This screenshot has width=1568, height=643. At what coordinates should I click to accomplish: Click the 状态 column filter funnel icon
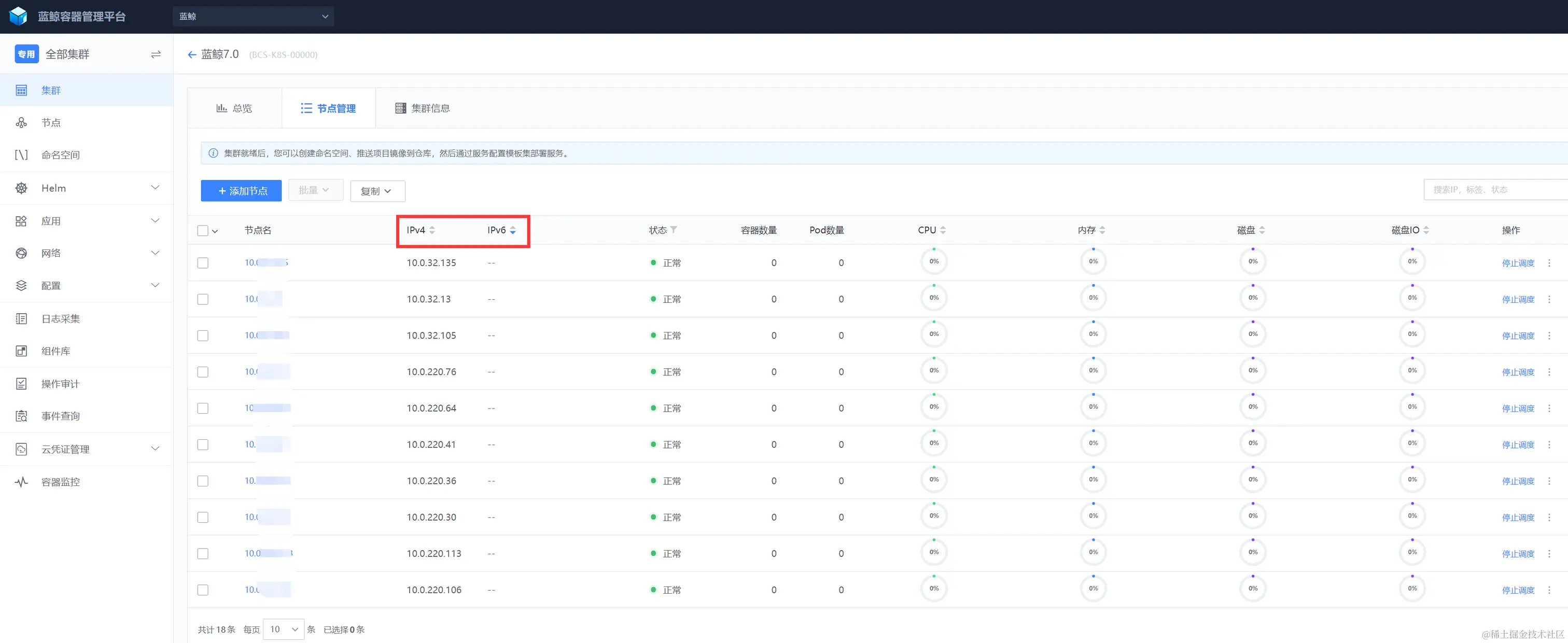[x=674, y=230]
